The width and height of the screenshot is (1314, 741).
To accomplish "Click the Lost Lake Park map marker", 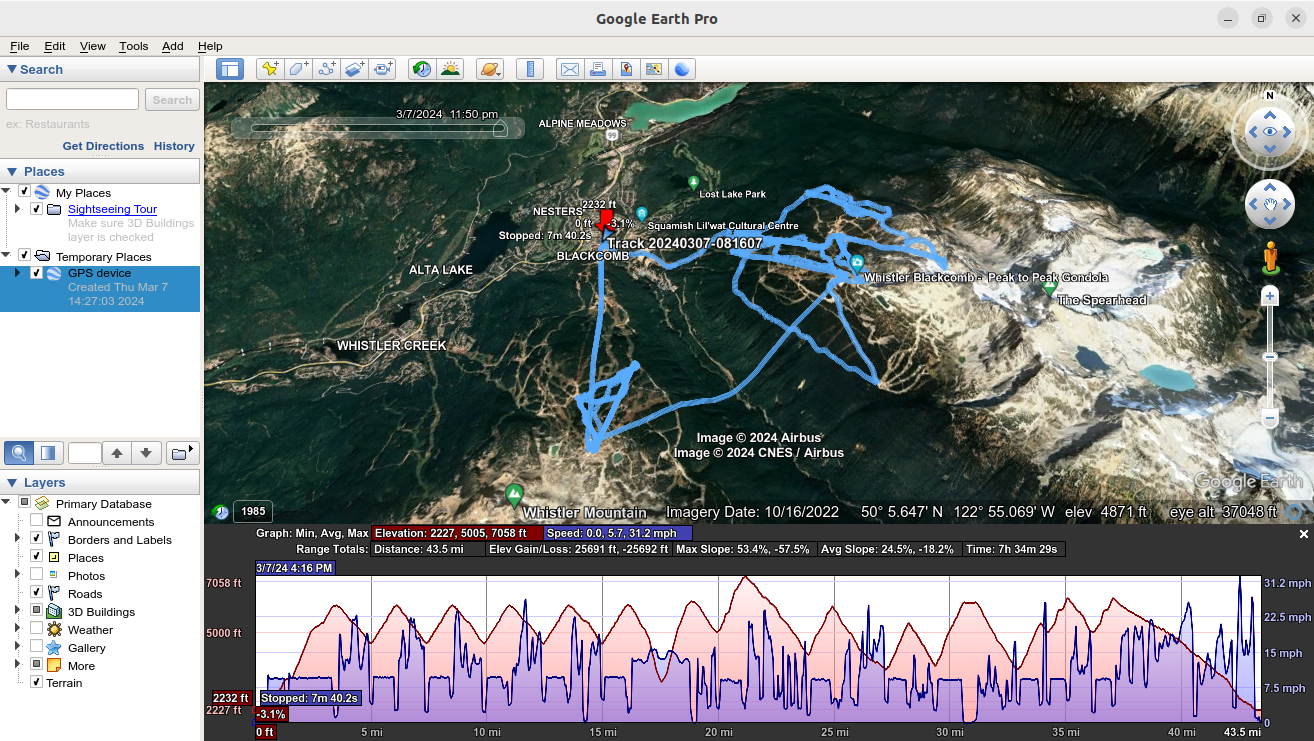I will click(x=693, y=182).
